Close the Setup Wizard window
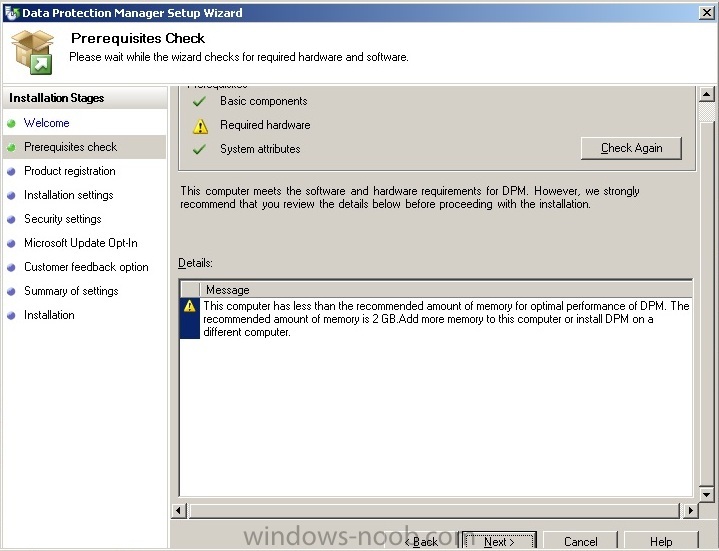 point(707,13)
